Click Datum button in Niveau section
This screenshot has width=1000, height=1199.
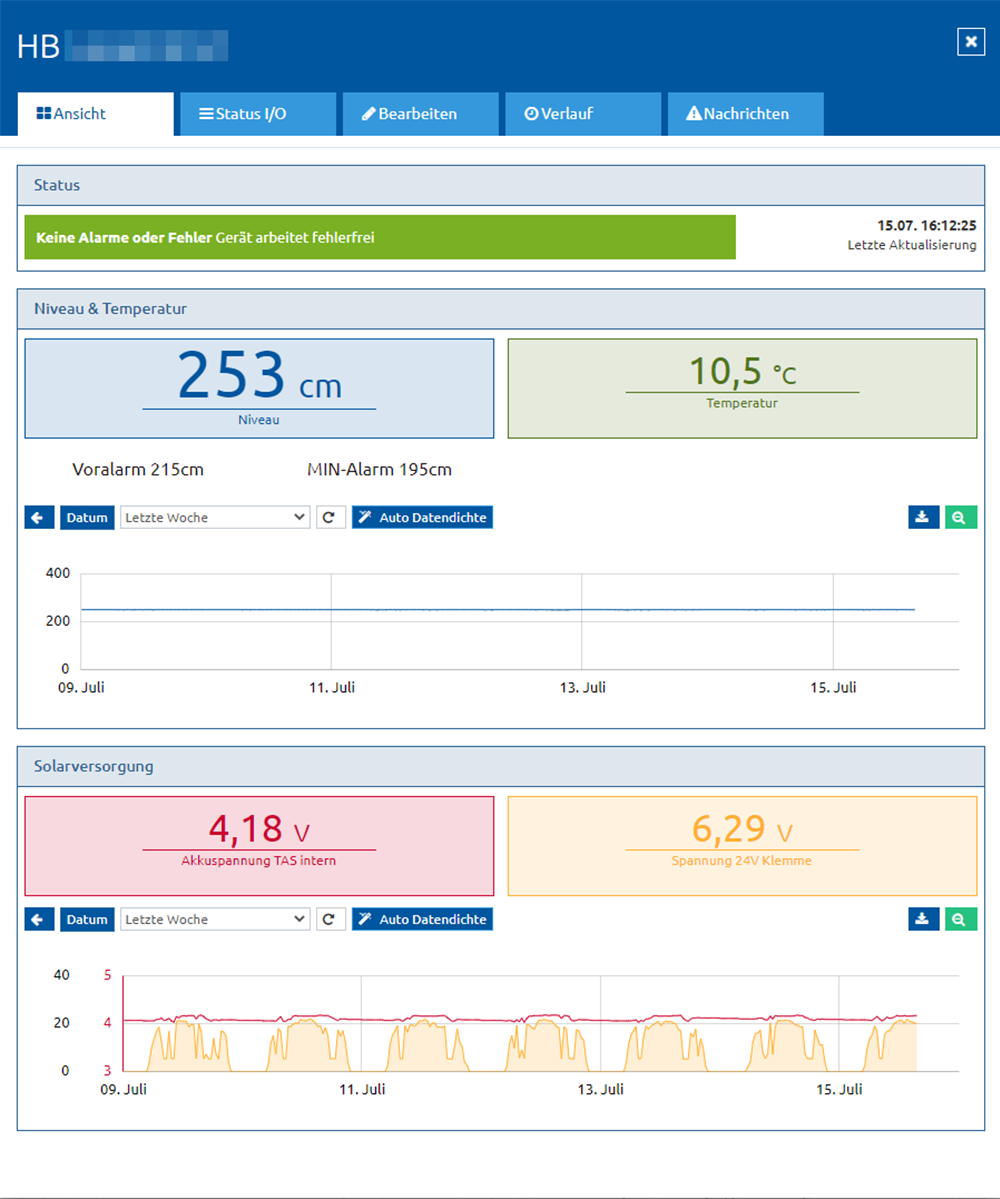coord(87,518)
